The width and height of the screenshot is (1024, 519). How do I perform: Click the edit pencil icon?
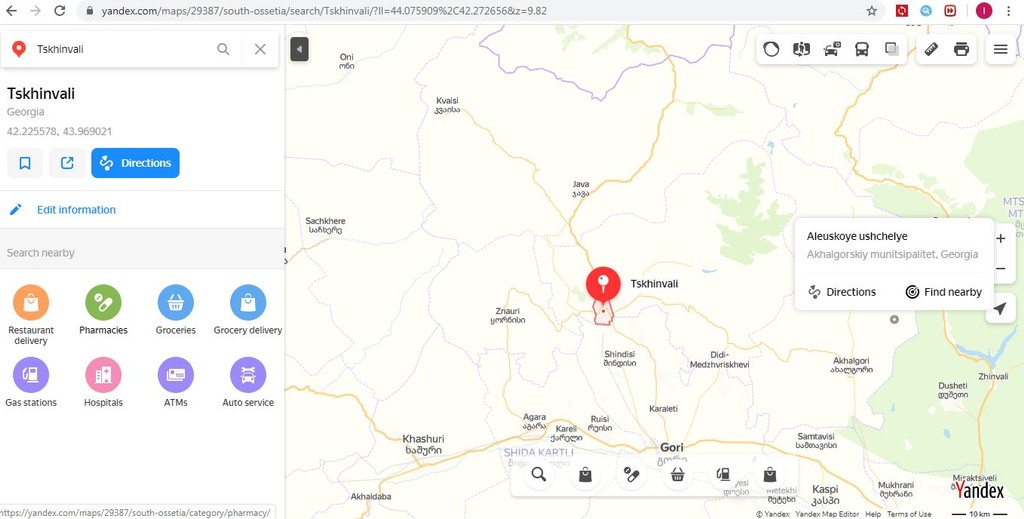(x=16, y=210)
